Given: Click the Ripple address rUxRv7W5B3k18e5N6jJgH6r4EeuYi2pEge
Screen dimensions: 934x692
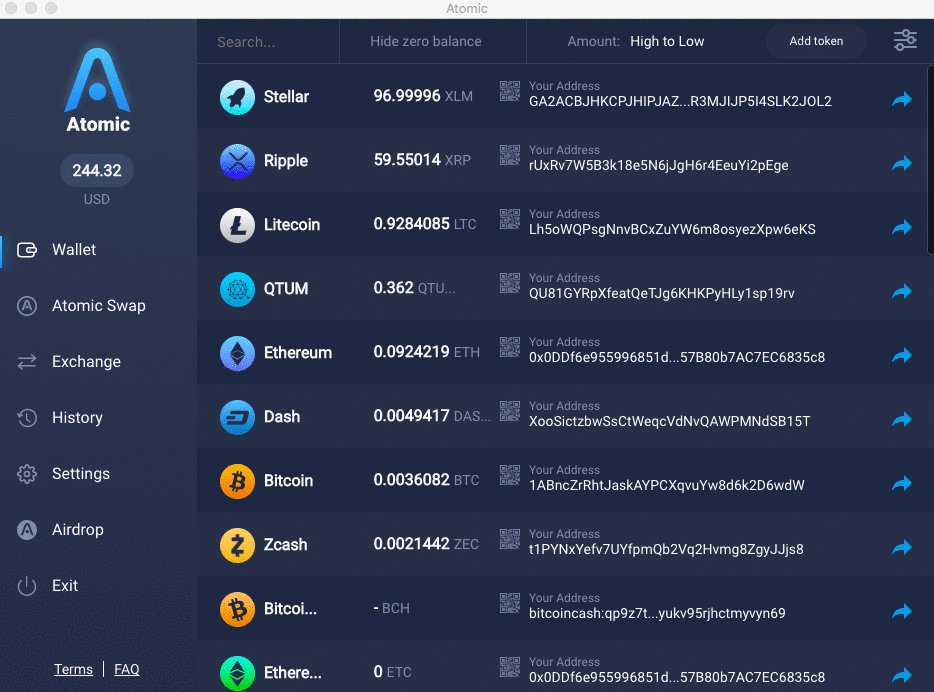Looking at the screenshot, I should 658,166.
